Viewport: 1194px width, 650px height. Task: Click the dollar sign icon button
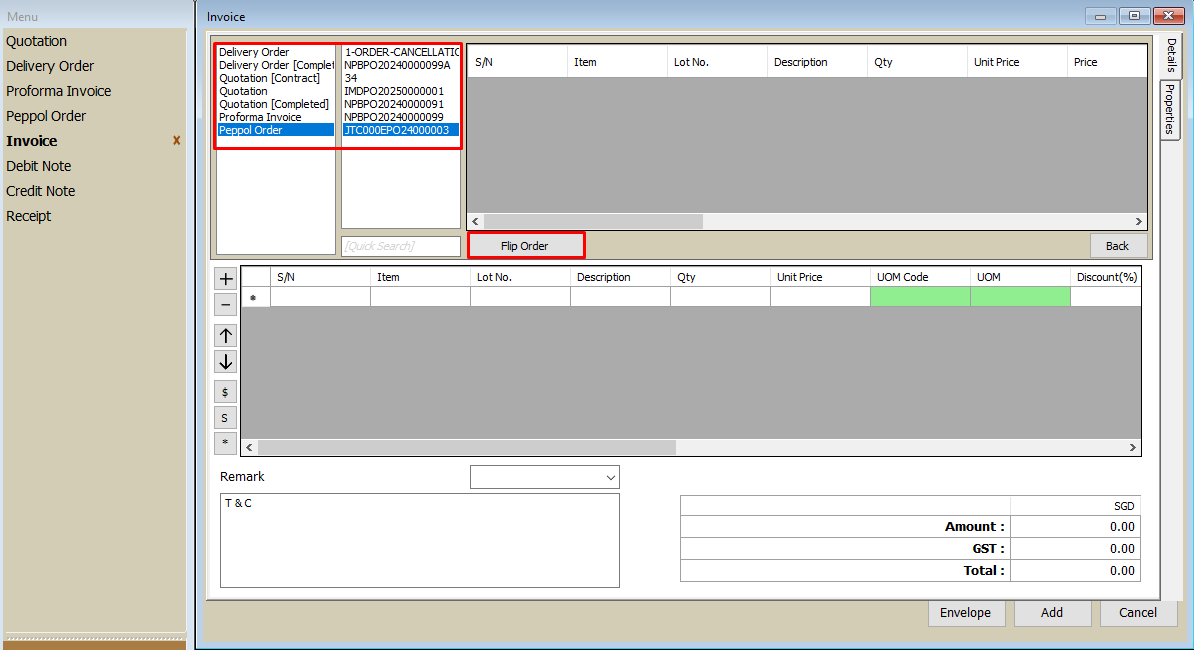click(x=226, y=393)
